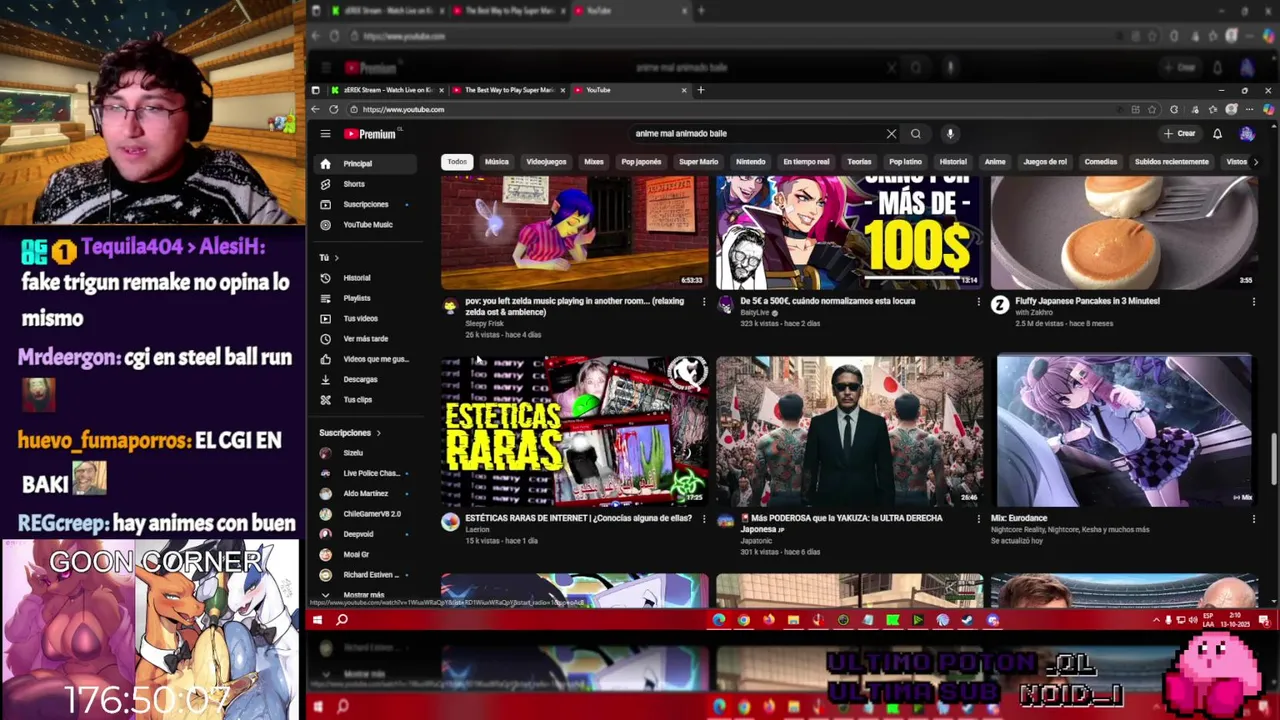Go back with the browser back arrow
The image size is (1280, 720).
click(x=316, y=109)
